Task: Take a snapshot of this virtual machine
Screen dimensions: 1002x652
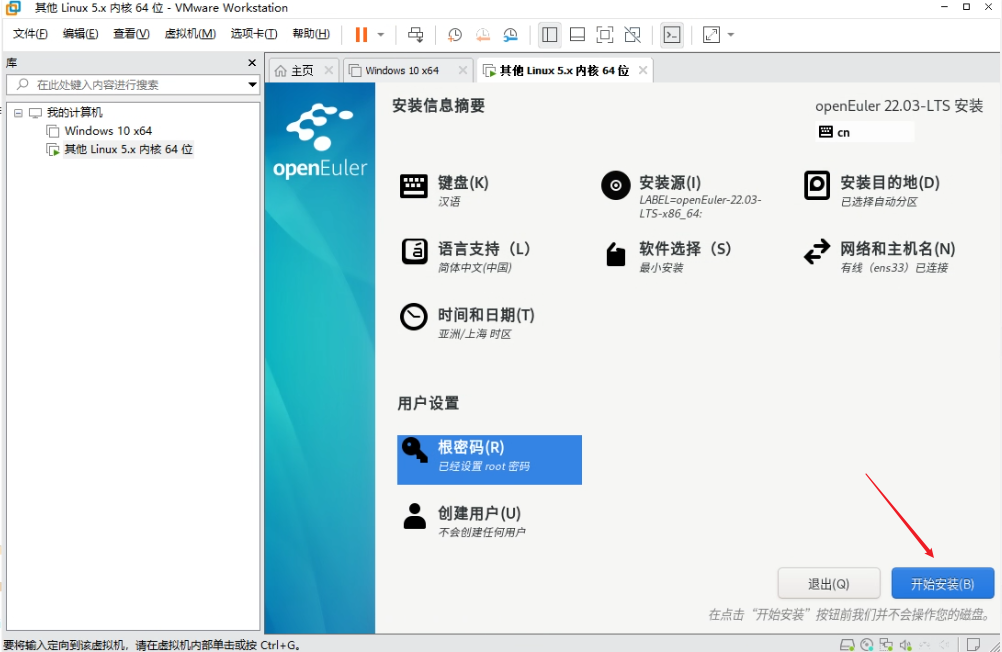Action: pyautogui.click(x=454, y=35)
